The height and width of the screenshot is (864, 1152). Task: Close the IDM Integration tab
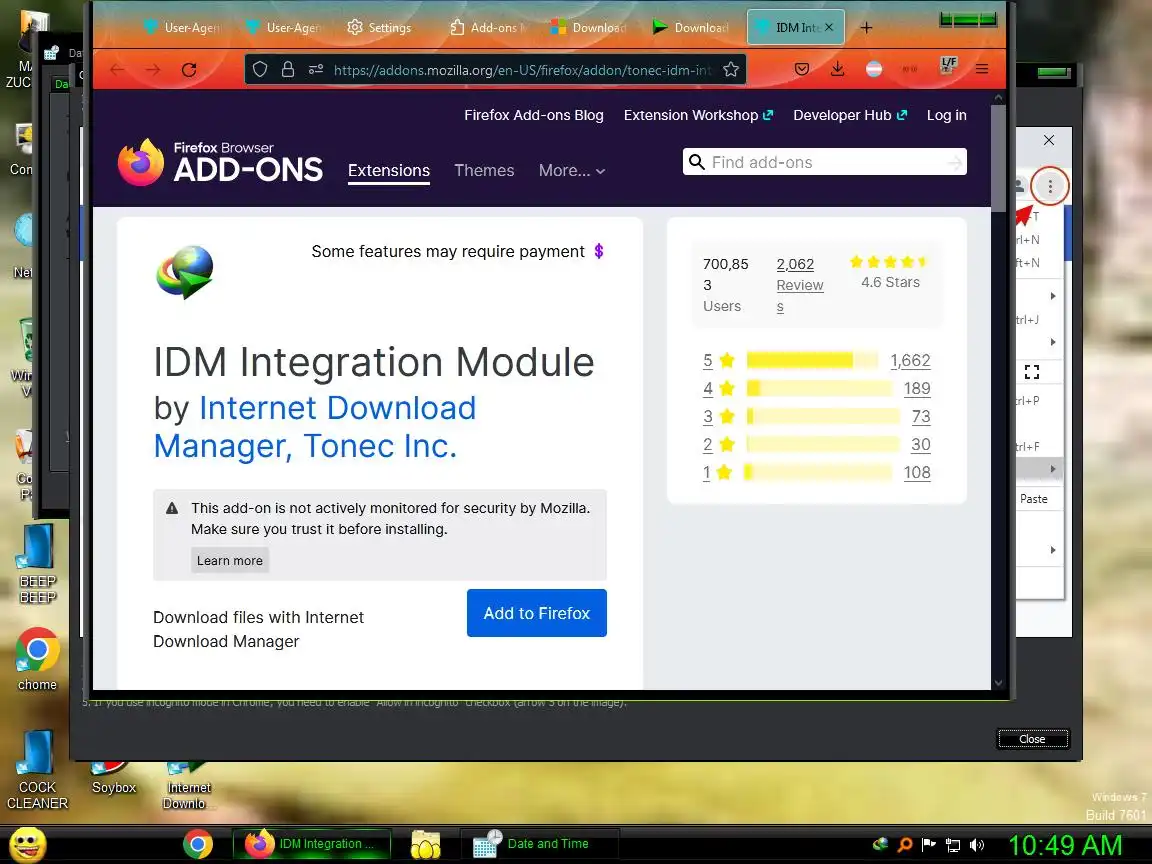pos(829,27)
